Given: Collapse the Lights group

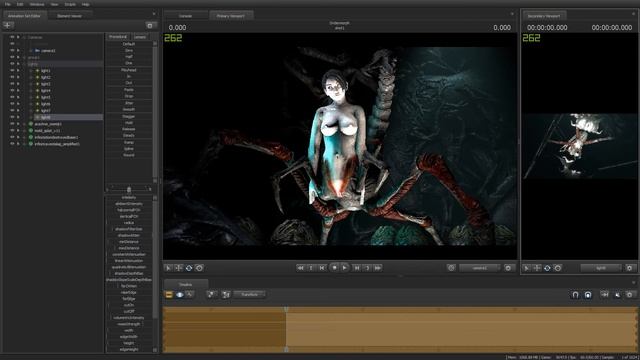Looking at the screenshot, I should click(24, 64).
